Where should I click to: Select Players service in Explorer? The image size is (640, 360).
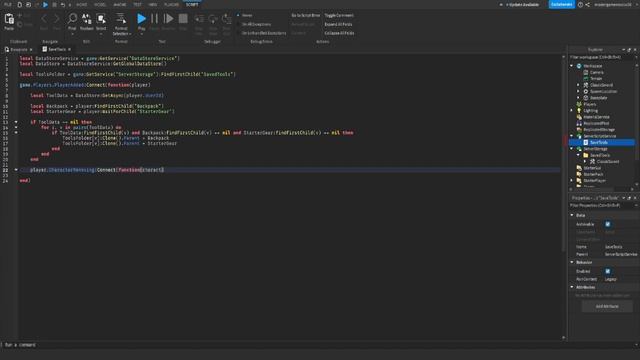click(x=589, y=104)
